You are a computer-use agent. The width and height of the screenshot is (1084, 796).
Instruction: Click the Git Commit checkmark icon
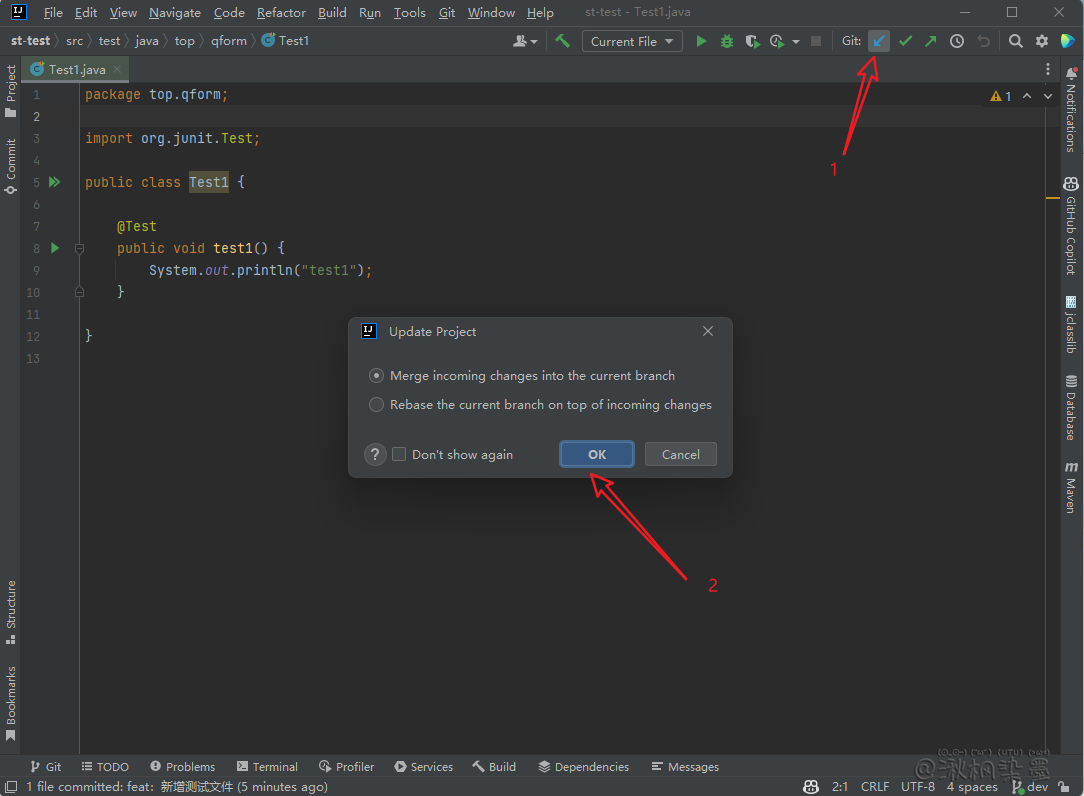coord(905,41)
